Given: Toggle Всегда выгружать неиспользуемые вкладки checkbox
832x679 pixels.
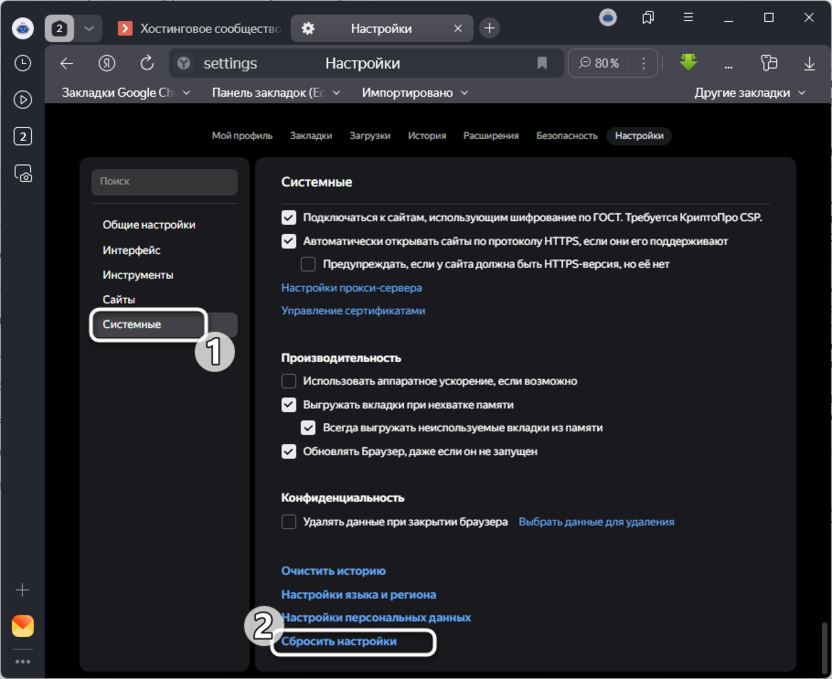Looking at the screenshot, I should pos(308,428).
